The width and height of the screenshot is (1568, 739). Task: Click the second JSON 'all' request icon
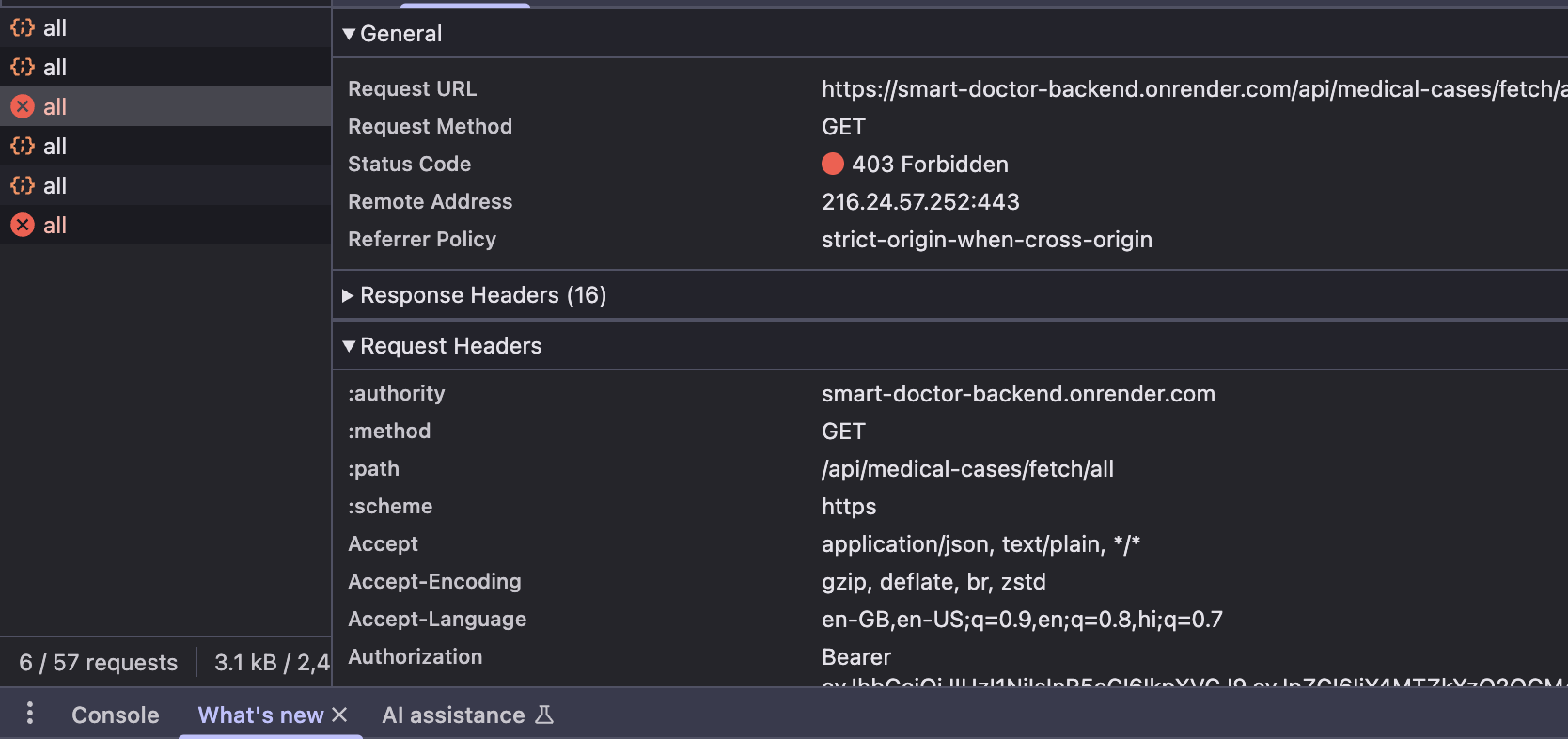click(23, 68)
